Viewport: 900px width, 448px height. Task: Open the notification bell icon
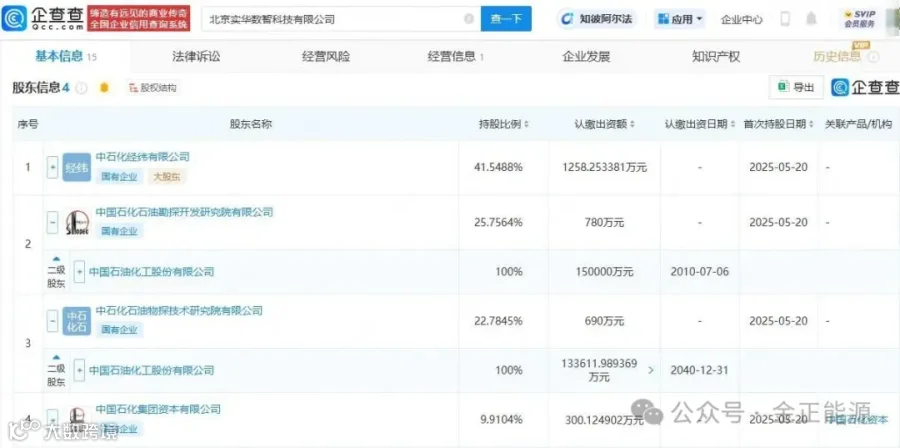[810, 18]
